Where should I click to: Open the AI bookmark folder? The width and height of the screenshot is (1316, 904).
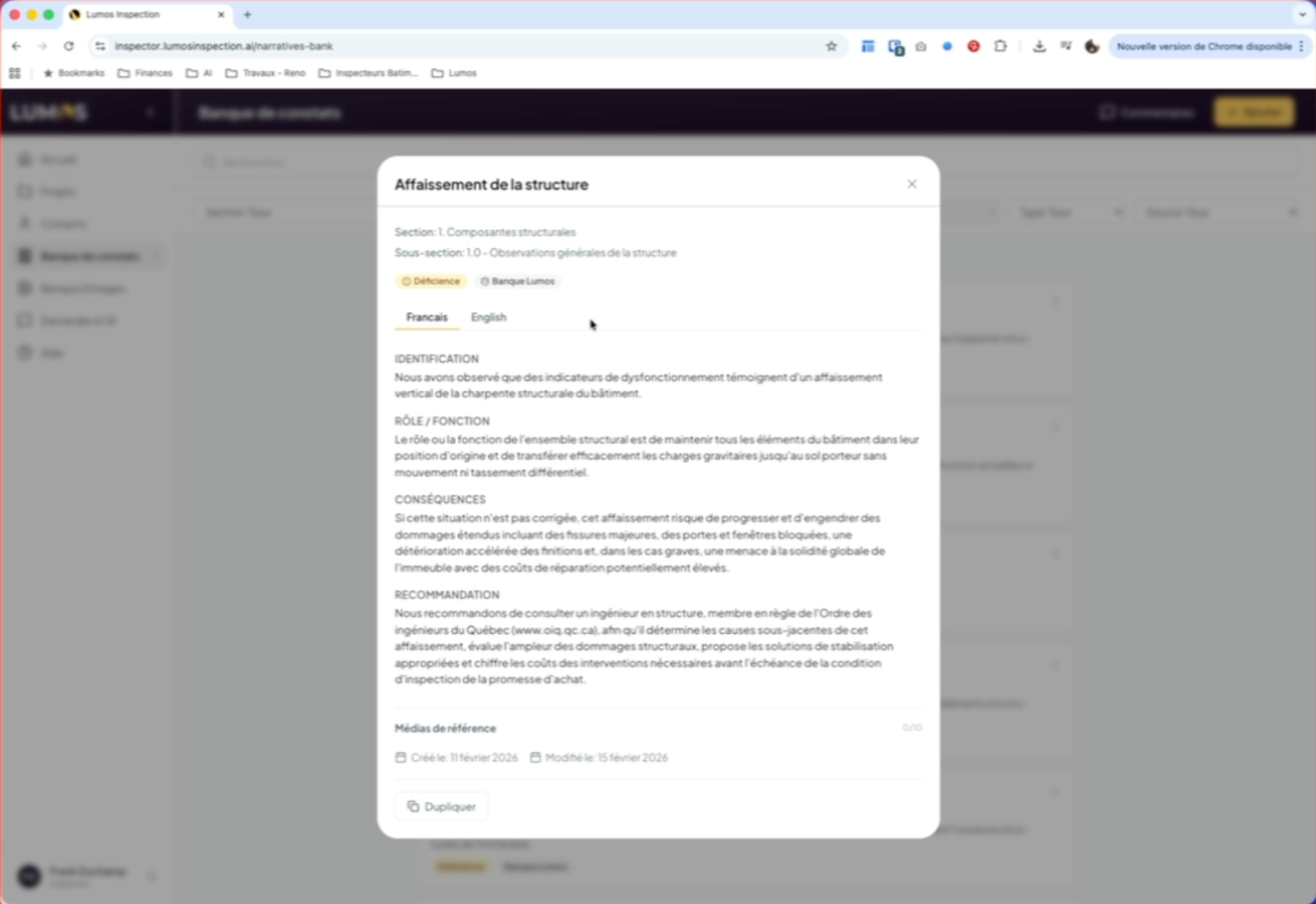point(199,73)
